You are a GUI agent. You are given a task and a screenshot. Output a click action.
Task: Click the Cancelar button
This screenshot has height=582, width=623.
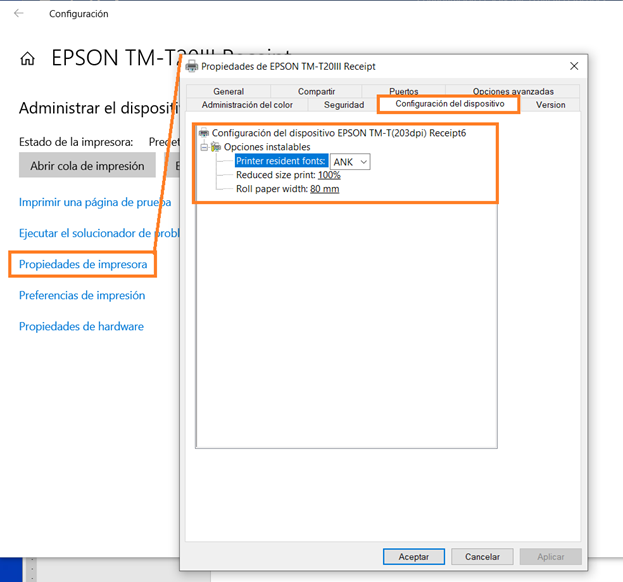click(x=482, y=557)
